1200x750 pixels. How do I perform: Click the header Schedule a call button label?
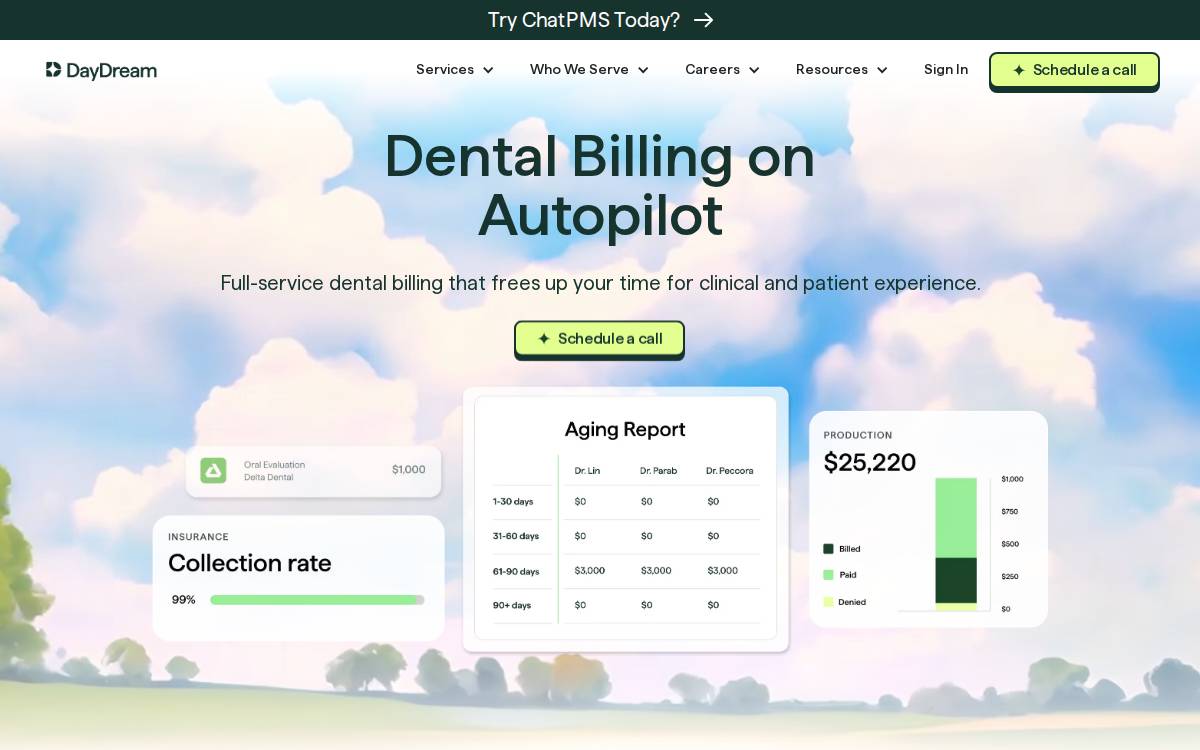[x=1085, y=70]
